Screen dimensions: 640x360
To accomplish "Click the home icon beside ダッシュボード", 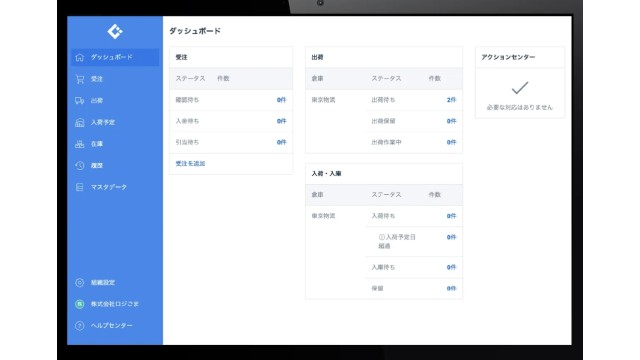I will (x=80, y=58).
